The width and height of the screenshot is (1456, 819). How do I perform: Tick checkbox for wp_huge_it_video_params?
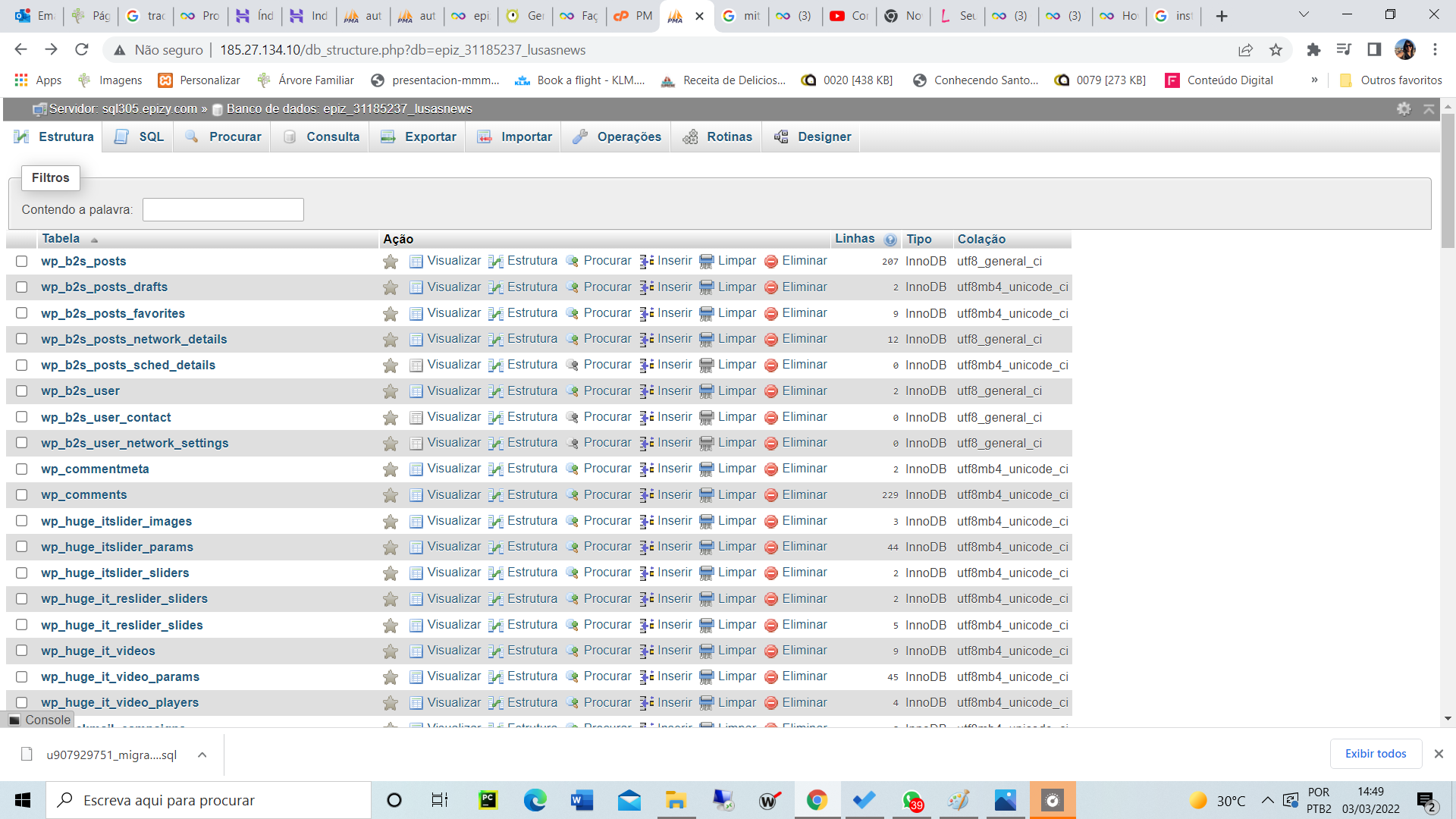tap(22, 677)
